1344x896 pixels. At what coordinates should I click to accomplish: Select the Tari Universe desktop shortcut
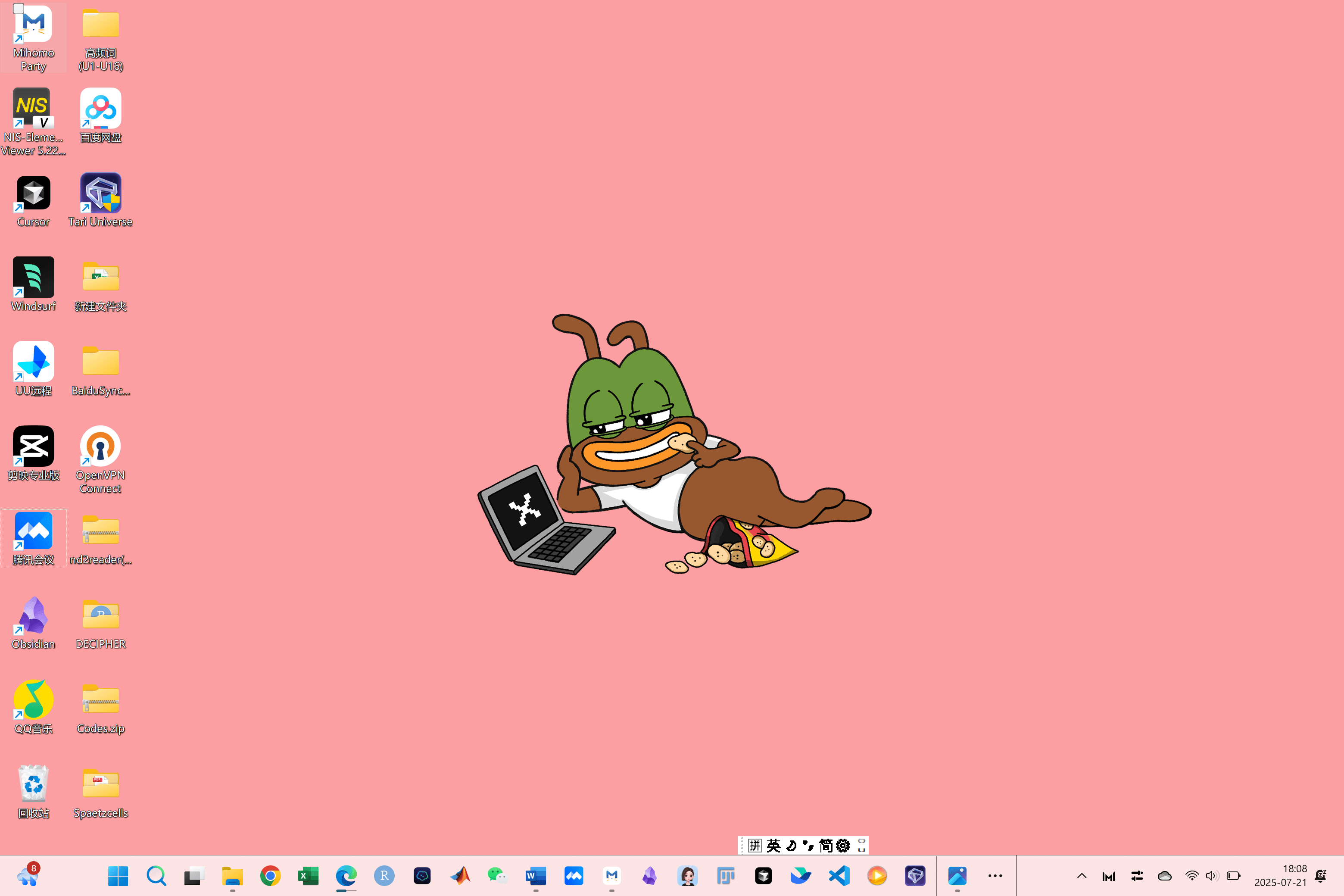point(100,200)
